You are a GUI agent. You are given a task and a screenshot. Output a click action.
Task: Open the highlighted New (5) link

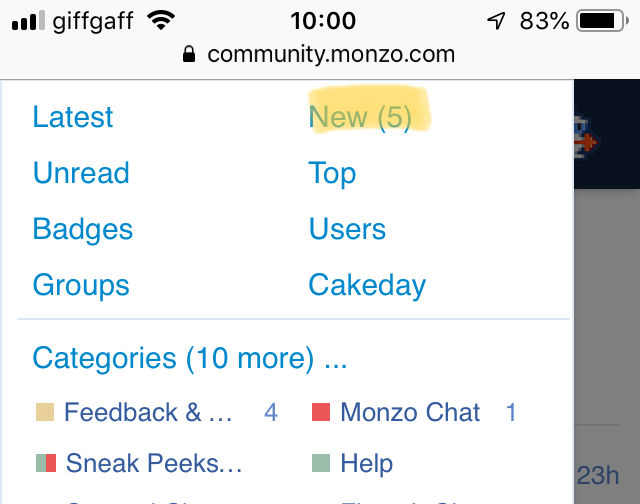[x=360, y=117]
